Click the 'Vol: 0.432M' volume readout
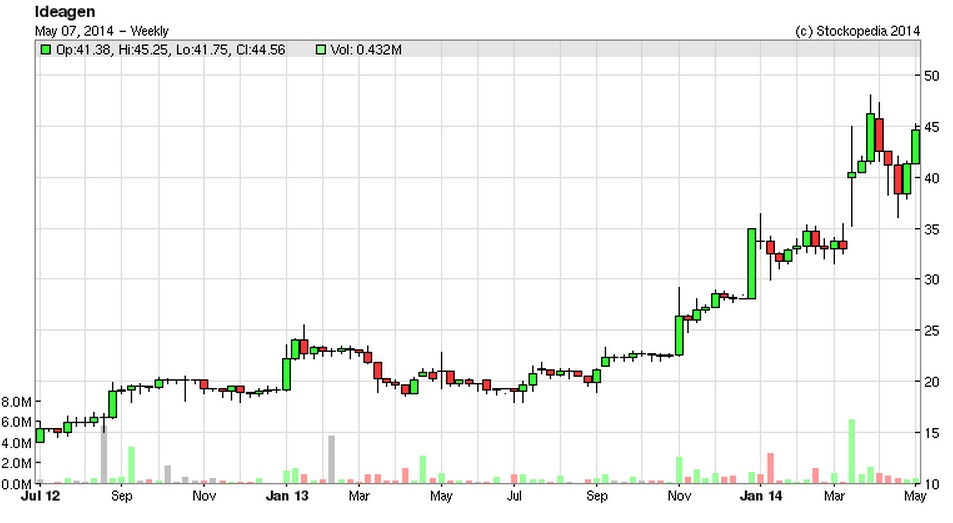This screenshot has width=953, height=523. 366,50
